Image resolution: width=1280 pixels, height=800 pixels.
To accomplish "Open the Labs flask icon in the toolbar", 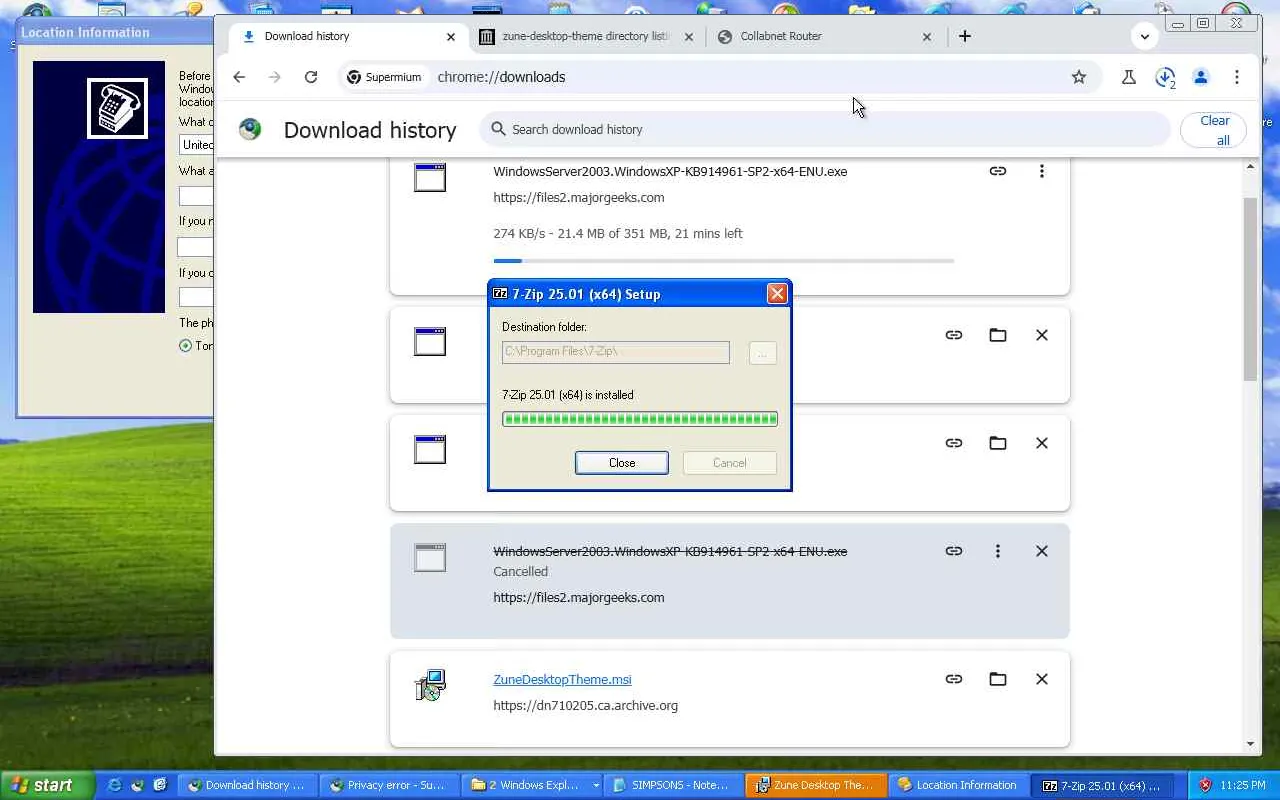I will click(1129, 77).
